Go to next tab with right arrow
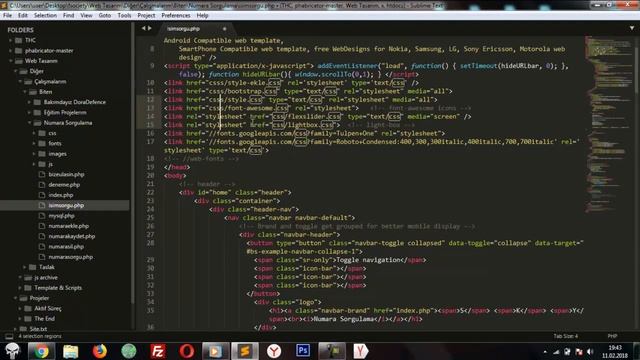 point(150,28)
